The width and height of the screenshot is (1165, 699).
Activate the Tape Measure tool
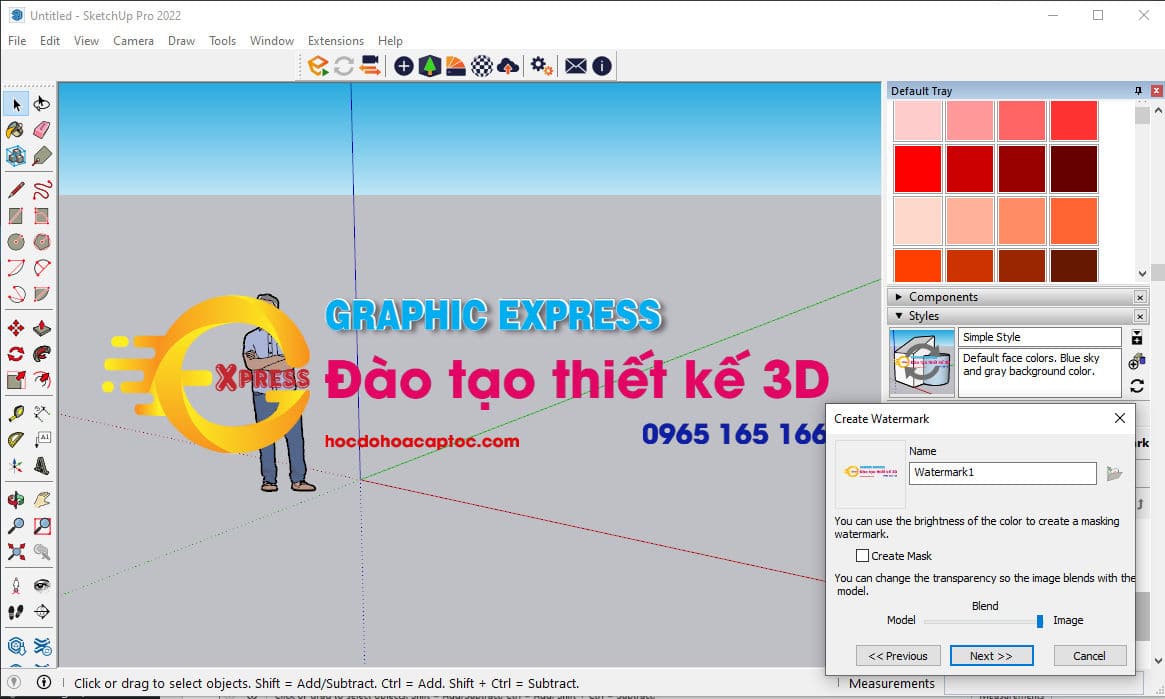coord(16,411)
